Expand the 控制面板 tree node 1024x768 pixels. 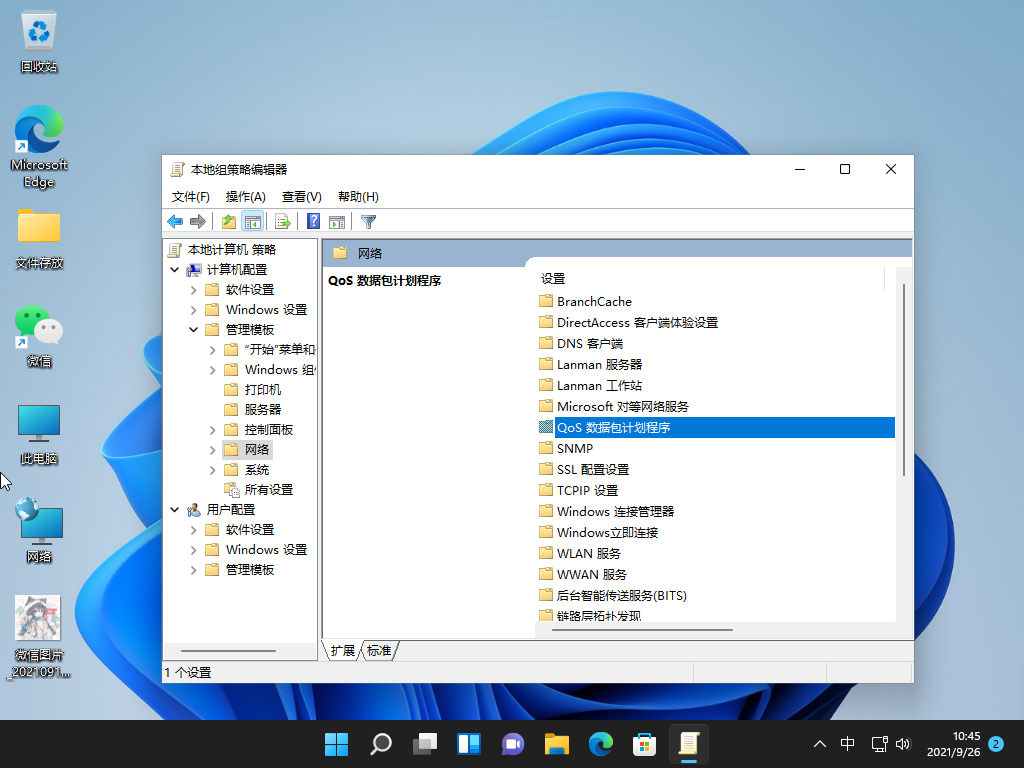point(212,429)
